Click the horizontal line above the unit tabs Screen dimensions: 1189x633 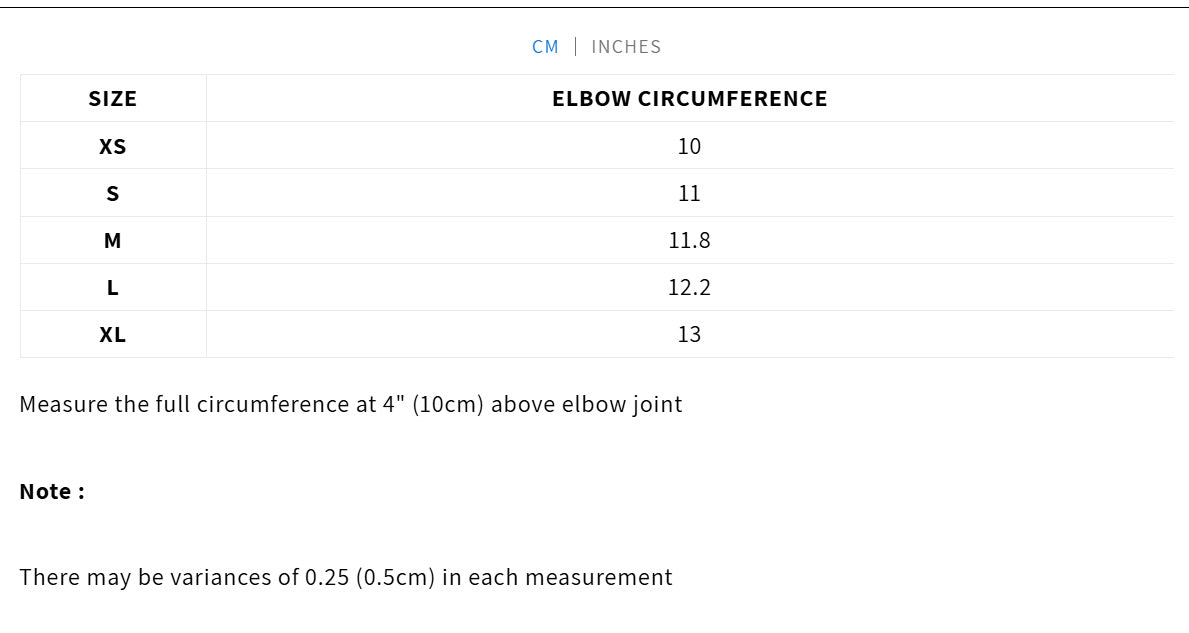(594, 8)
